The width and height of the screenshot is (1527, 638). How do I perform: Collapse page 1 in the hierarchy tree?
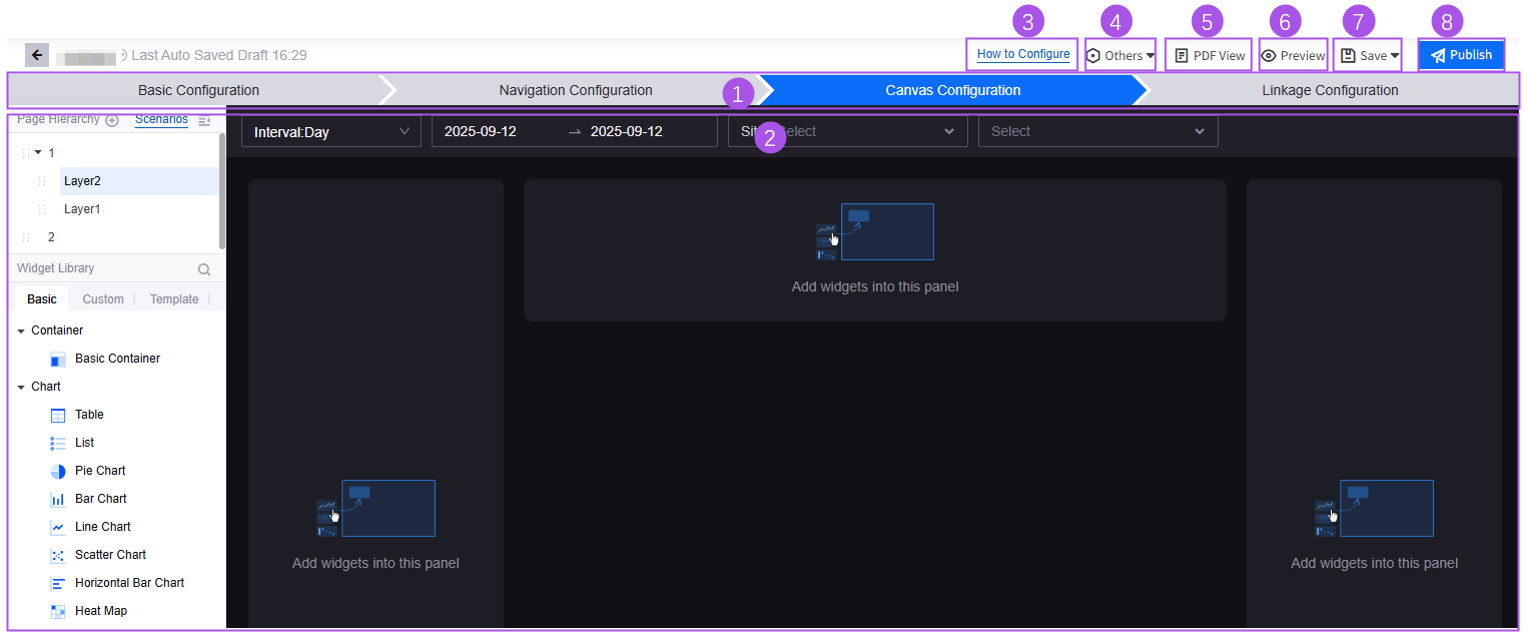(x=38, y=153)
